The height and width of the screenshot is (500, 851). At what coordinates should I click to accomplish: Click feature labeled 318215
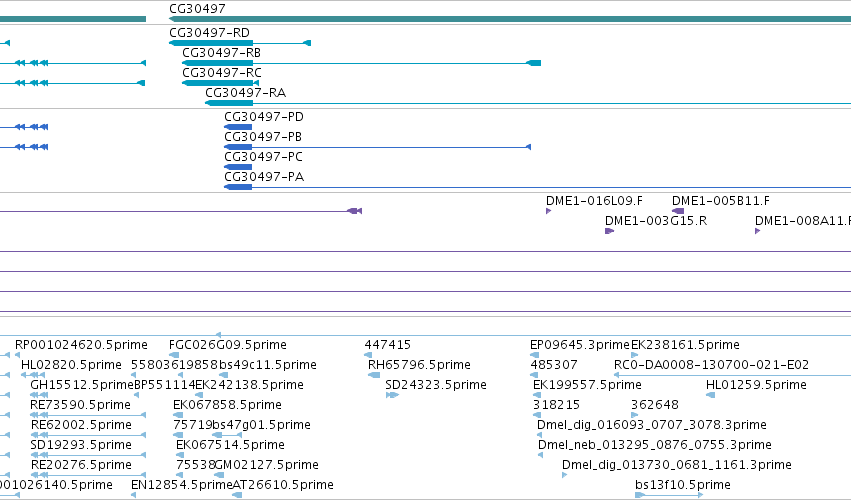coord(556,405)
